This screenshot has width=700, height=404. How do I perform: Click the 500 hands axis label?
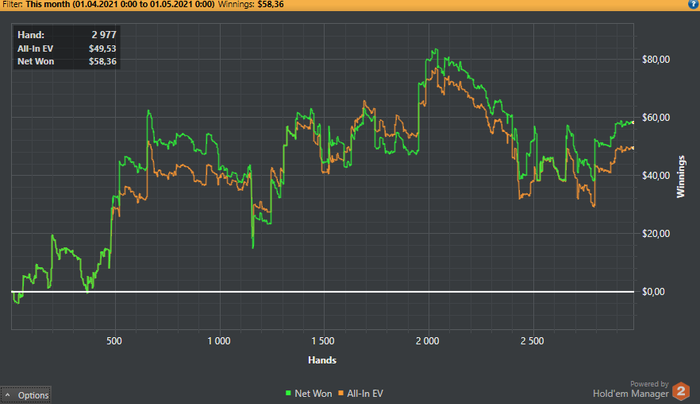click(x=114, y=341)
